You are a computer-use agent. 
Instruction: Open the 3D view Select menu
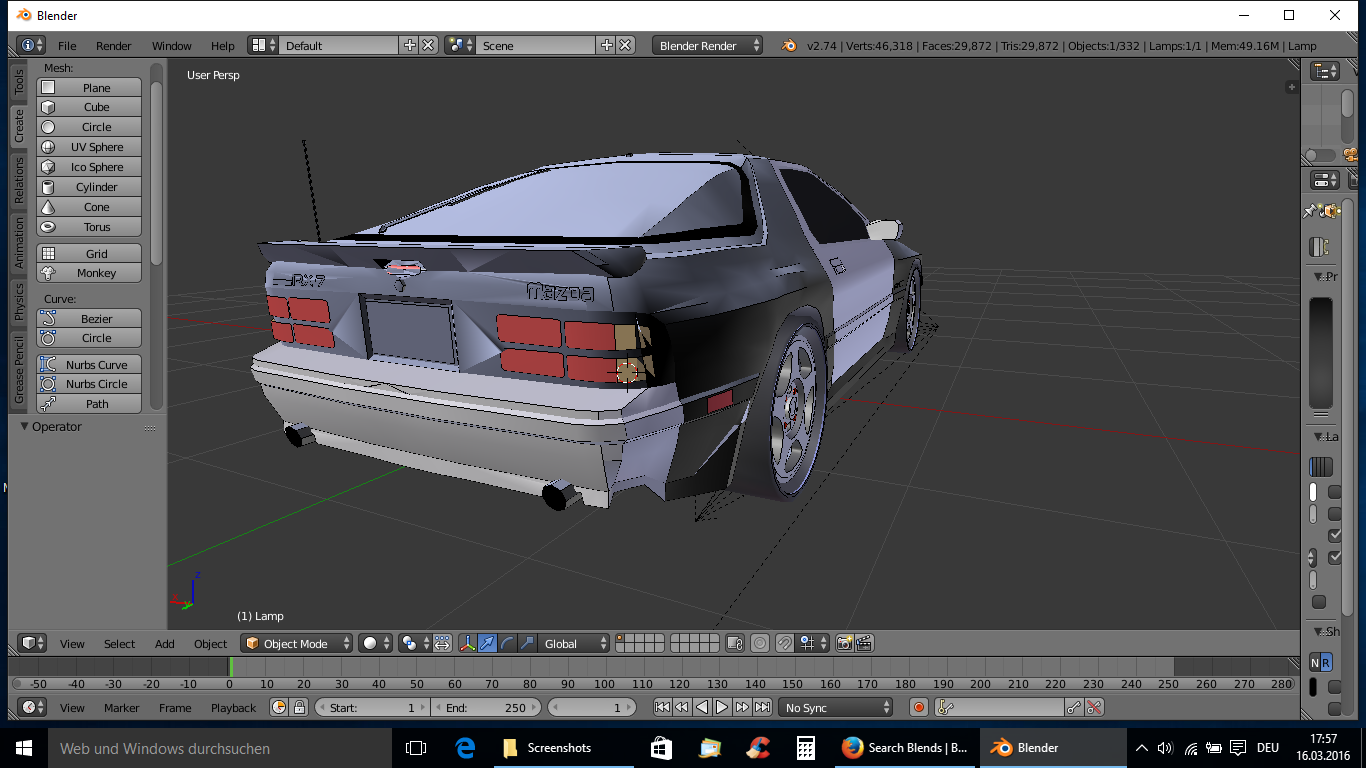click(x=120, y=644)
